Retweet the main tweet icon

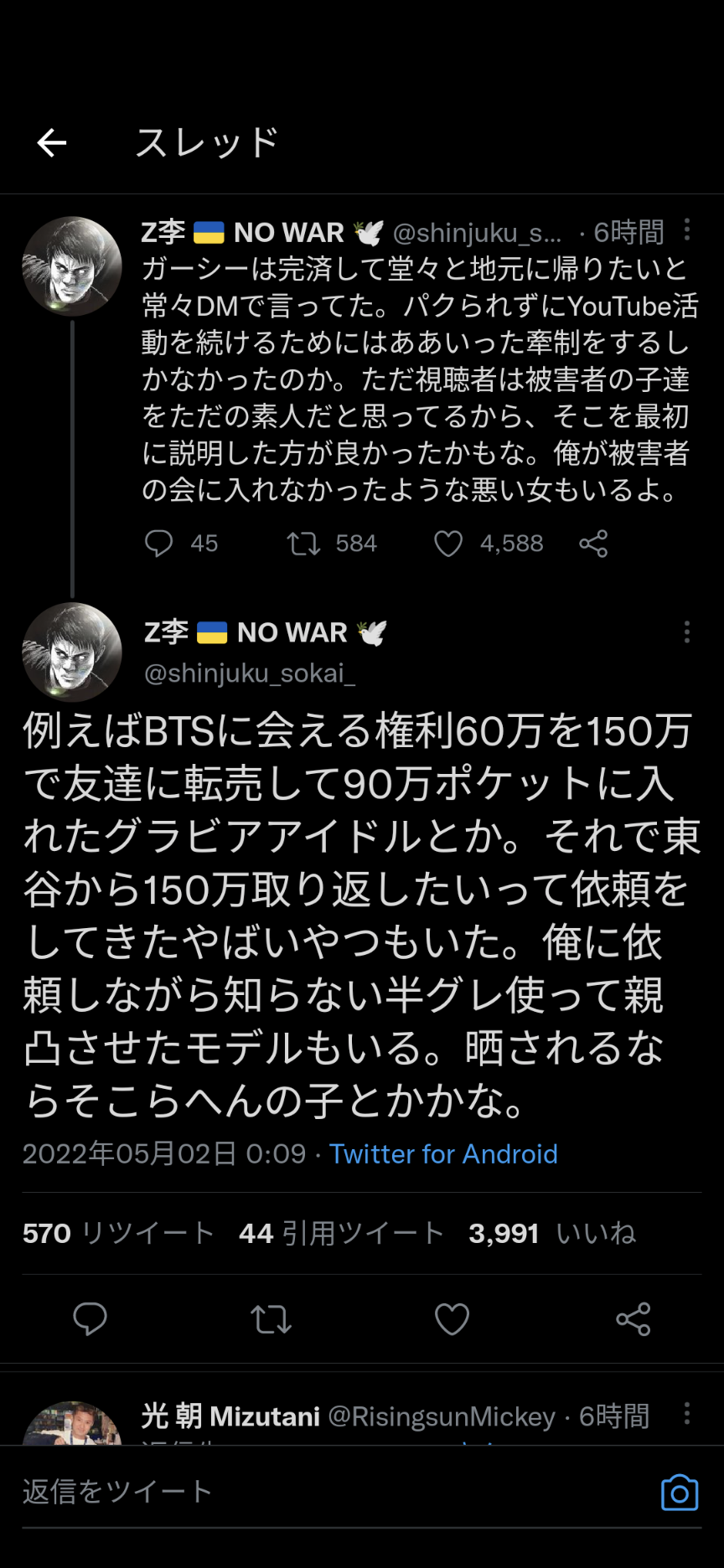tap(271, 1319)
